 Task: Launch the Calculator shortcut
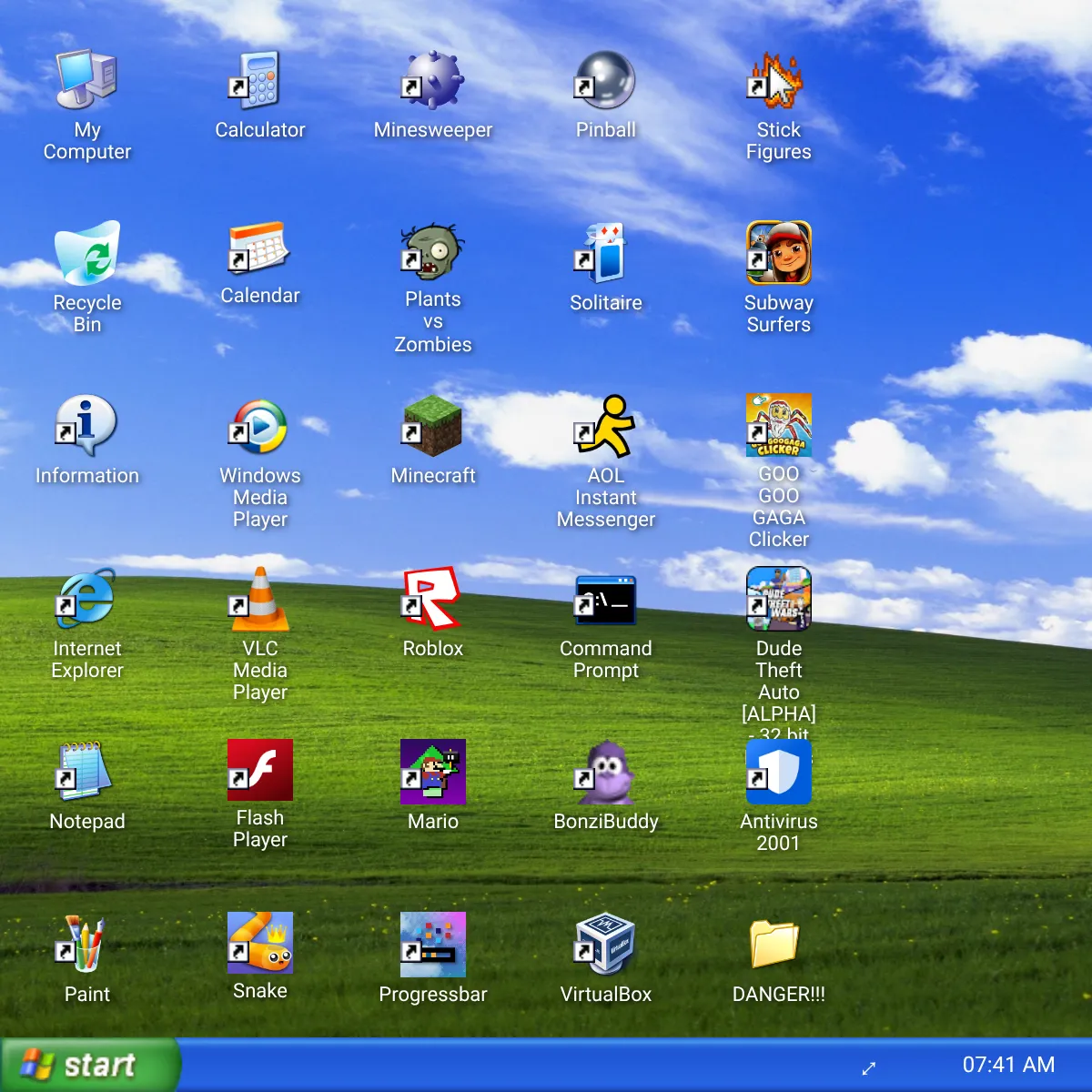260,80
